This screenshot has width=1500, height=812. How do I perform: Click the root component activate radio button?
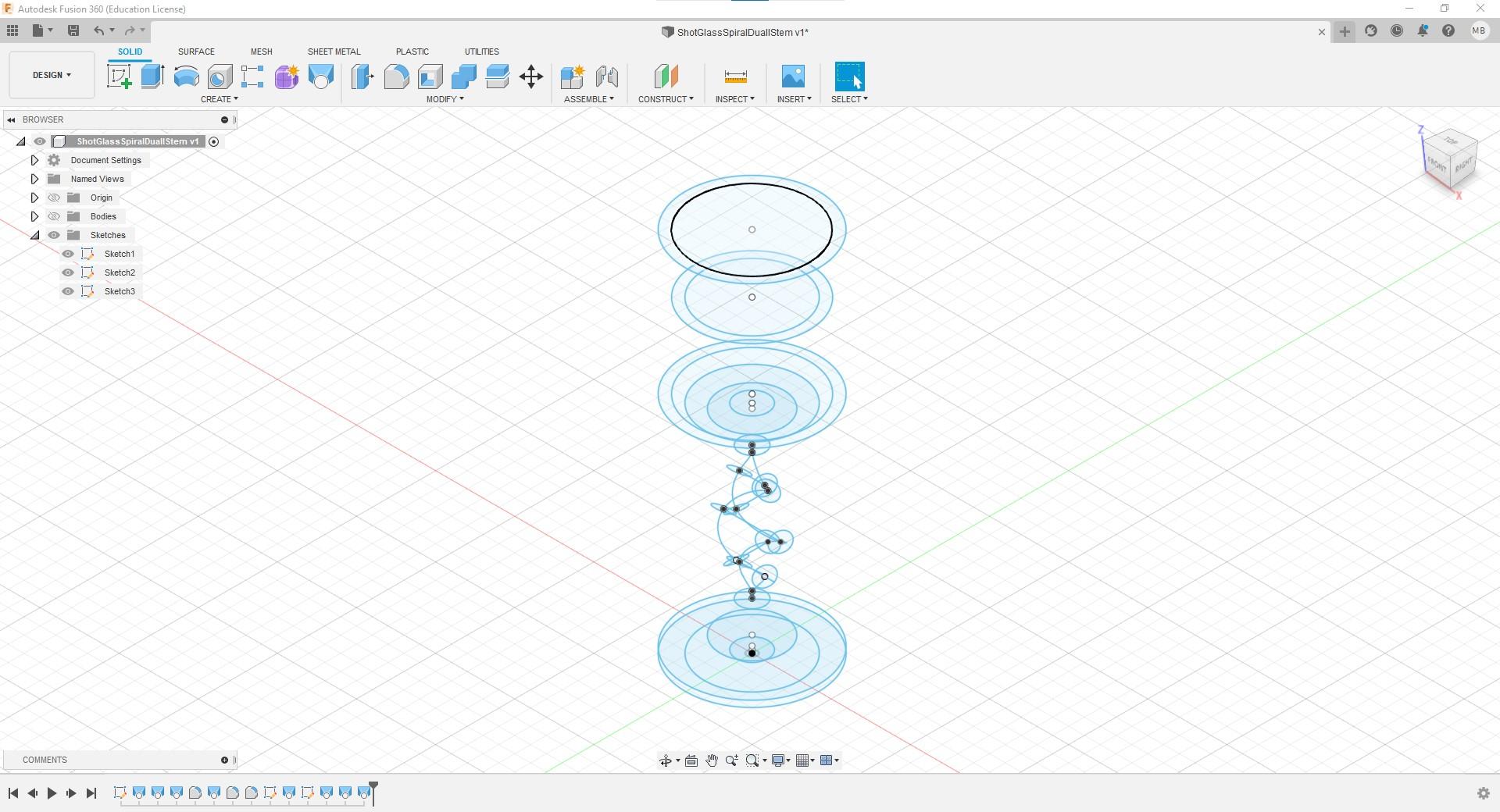point(214,141)
